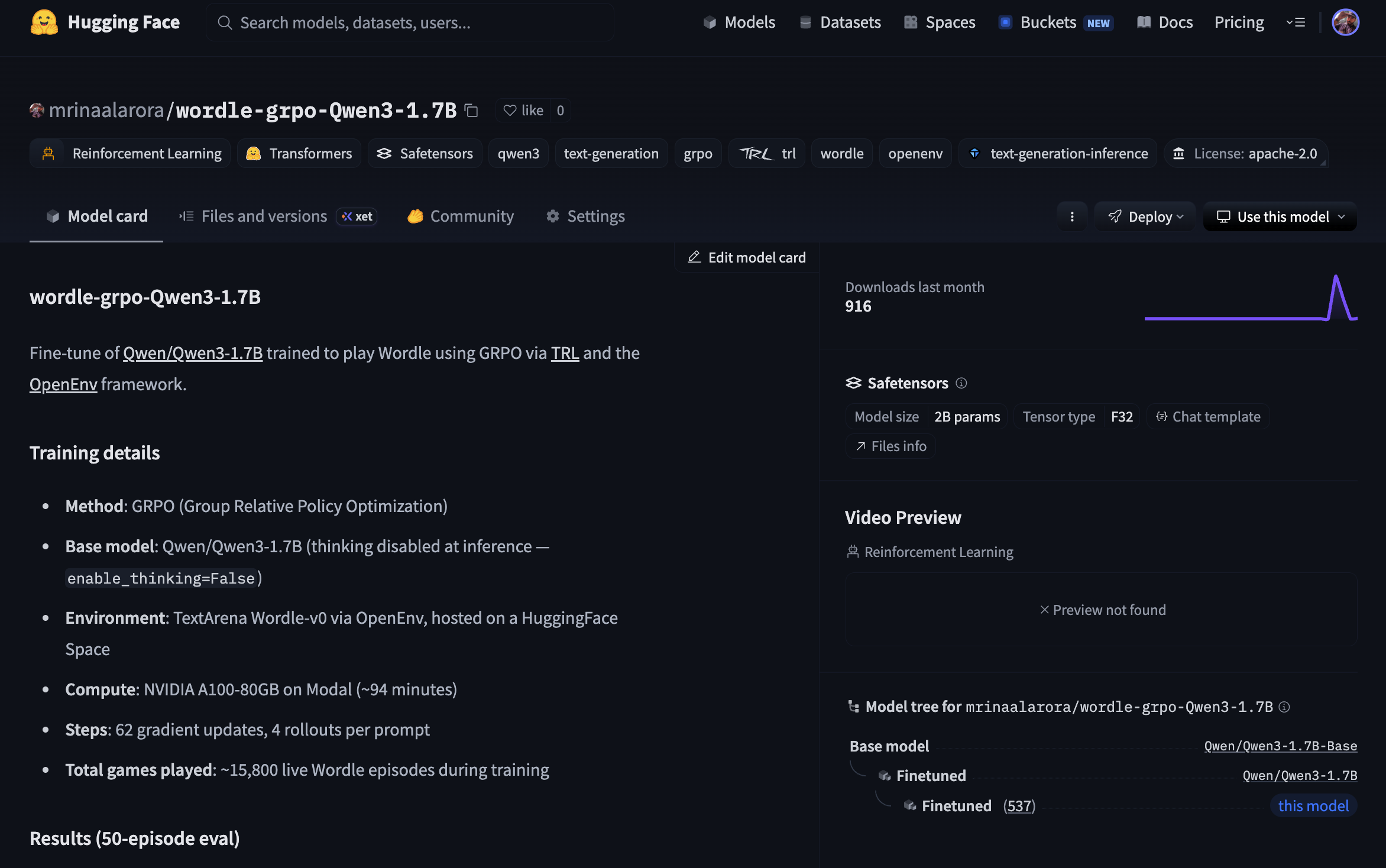Like this model with the heart button
The height and width of the screenshot is (868, 1386).
523,111
